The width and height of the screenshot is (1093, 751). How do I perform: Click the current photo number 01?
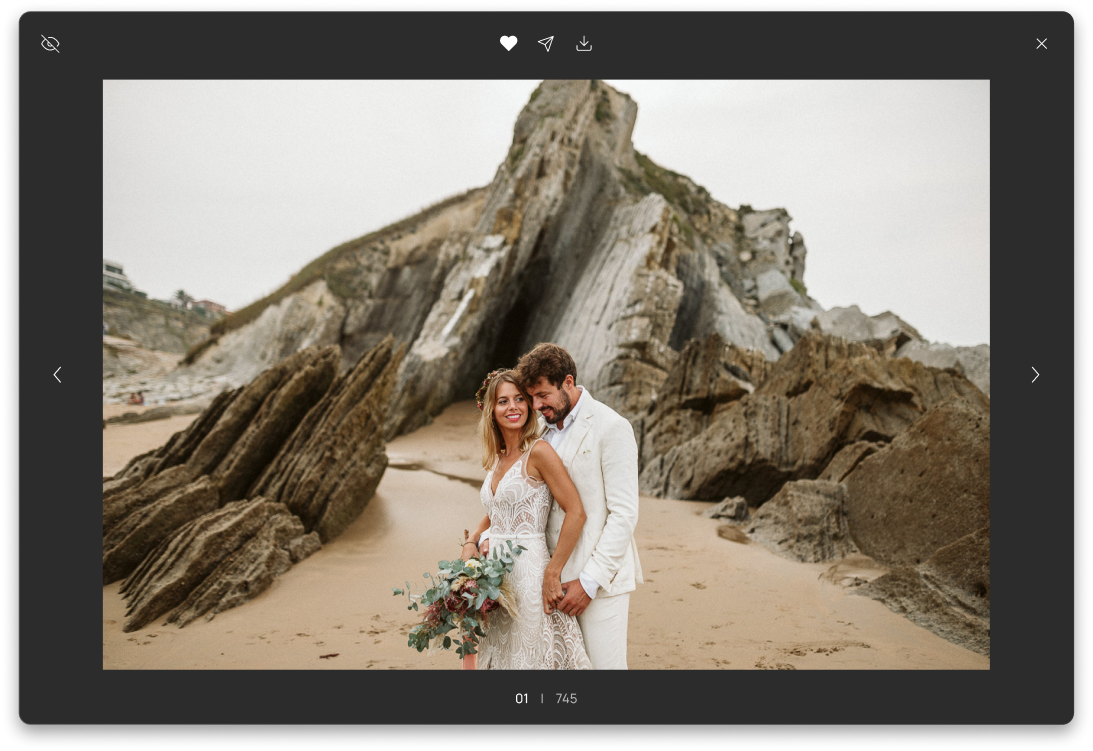(521, 699)
